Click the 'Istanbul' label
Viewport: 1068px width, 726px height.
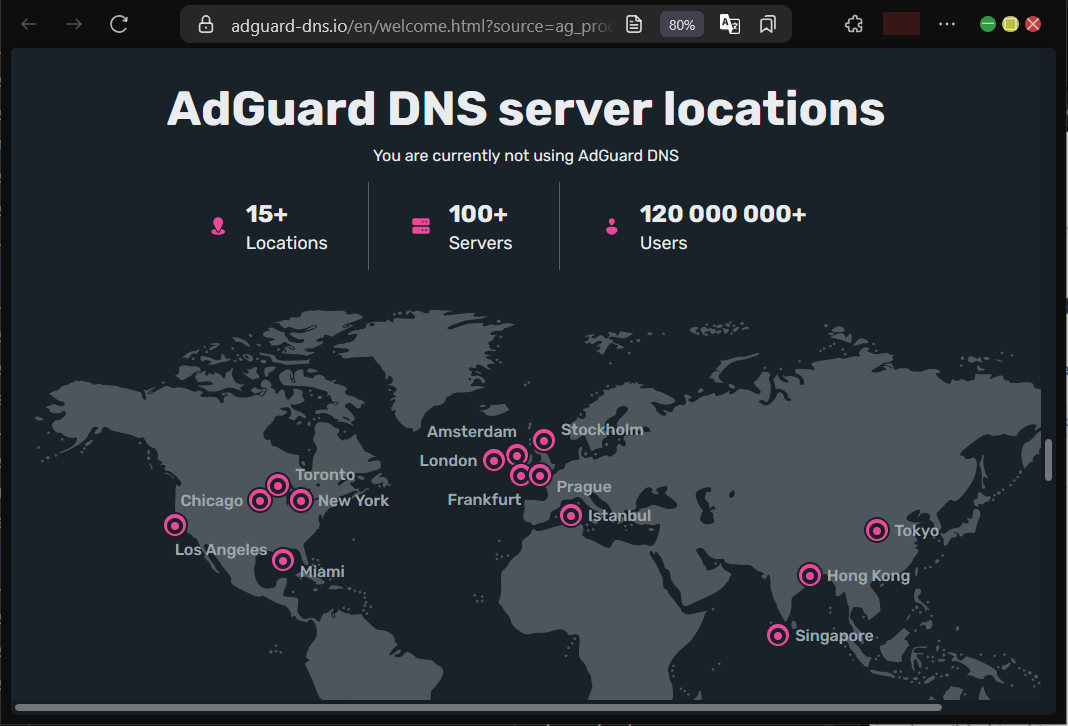coord(619,516)
